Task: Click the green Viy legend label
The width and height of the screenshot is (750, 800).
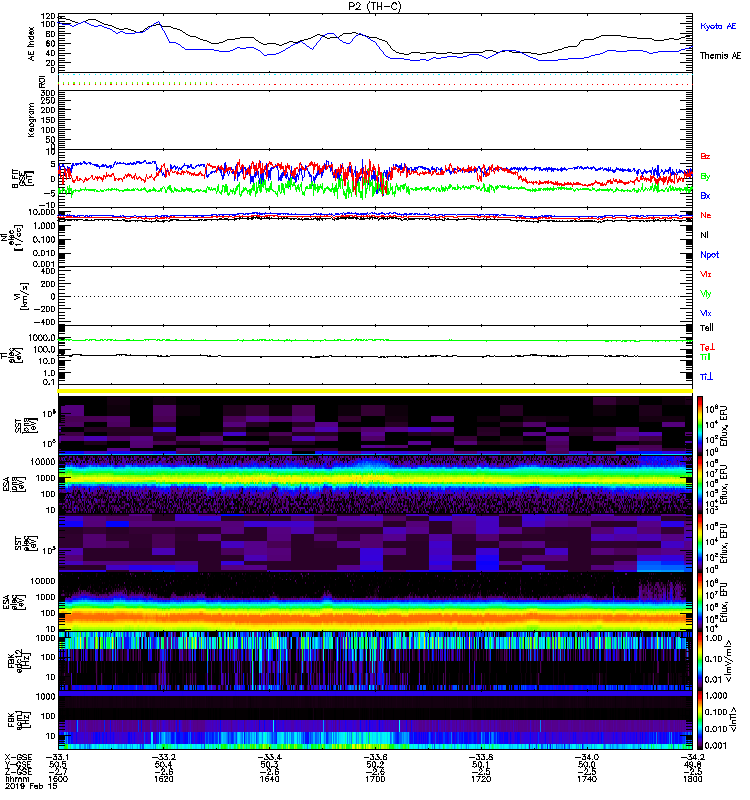Action: (x=705, y=294)
